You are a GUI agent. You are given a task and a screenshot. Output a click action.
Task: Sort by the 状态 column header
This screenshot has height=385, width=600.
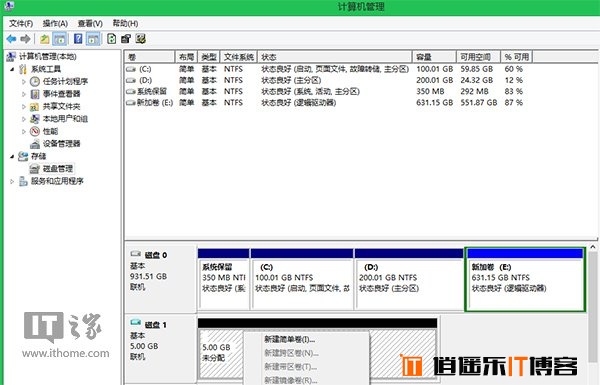(335, 57)
